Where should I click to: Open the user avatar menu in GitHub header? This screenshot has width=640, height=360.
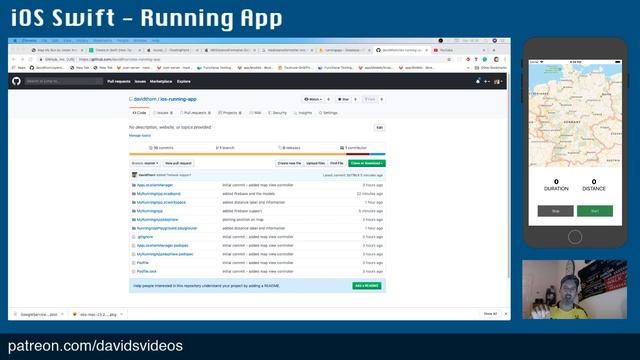[x=498, y=82]
